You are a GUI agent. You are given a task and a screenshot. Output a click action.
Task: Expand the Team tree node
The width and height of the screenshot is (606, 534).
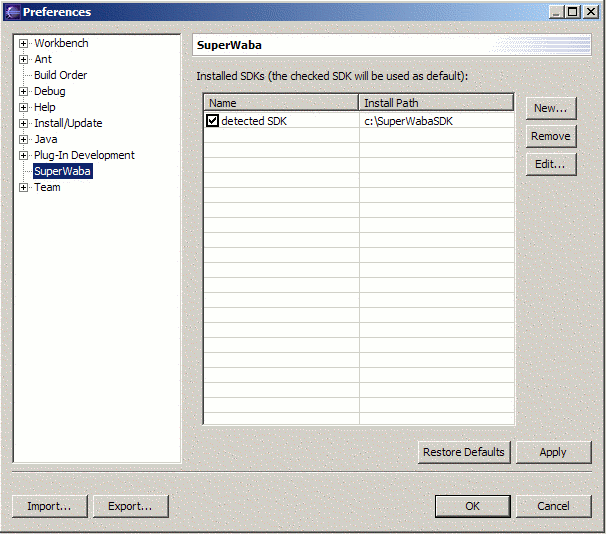click(24, 188)
